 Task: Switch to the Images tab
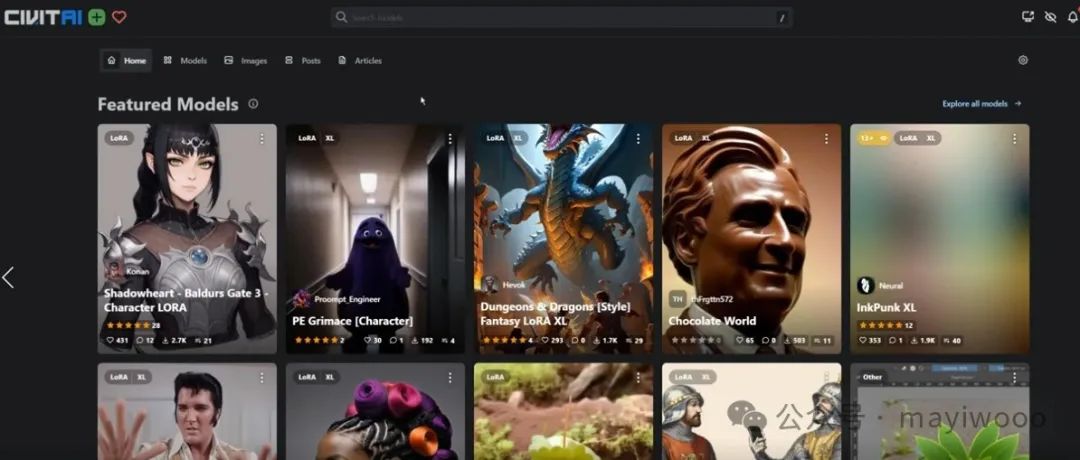point(246,61)
